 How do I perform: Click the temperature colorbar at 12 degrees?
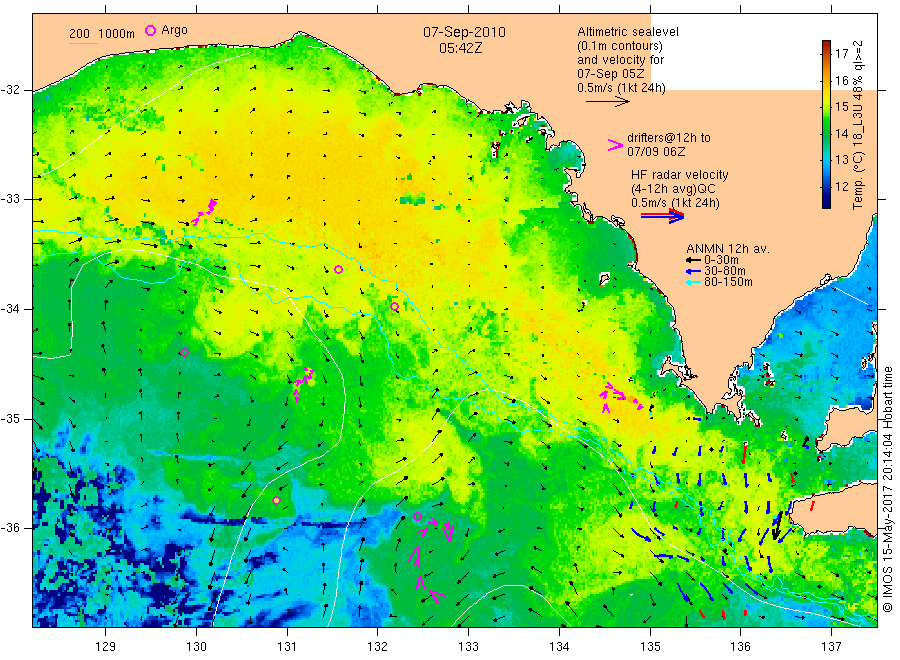[x=826, y=187]
